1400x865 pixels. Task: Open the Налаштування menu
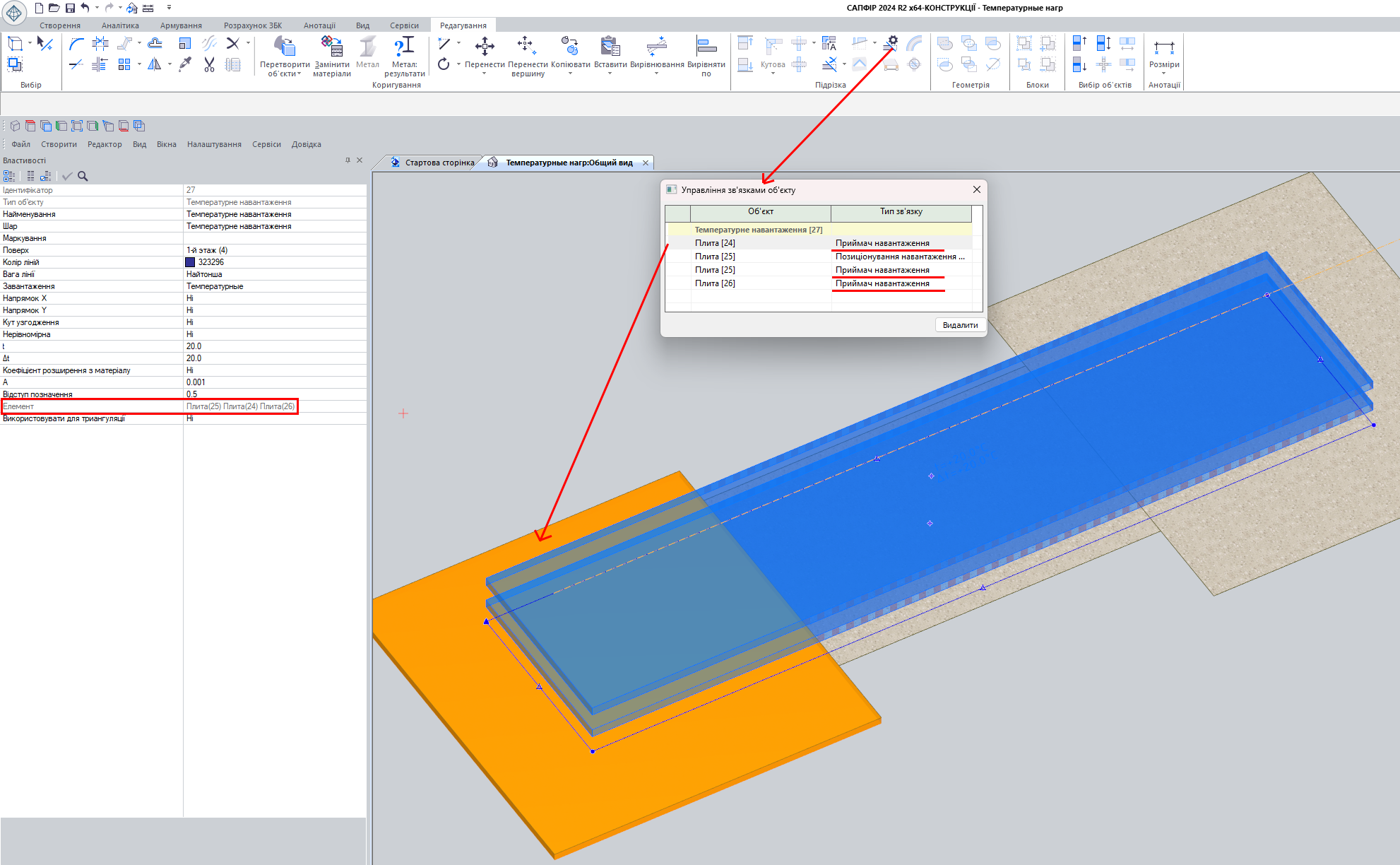click(214, 144)
